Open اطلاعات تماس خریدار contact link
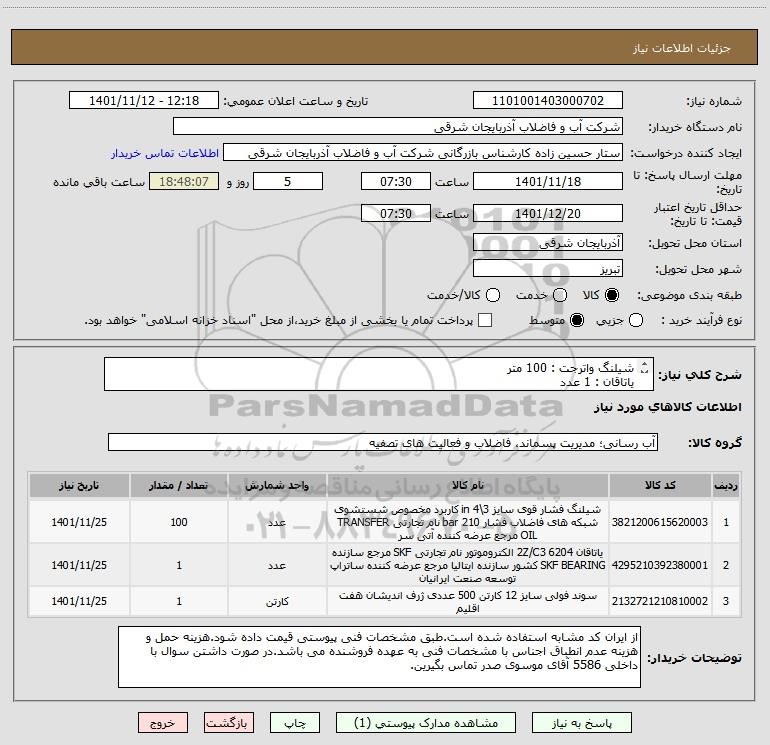This screenshot has width=770, height=745. 165,153
